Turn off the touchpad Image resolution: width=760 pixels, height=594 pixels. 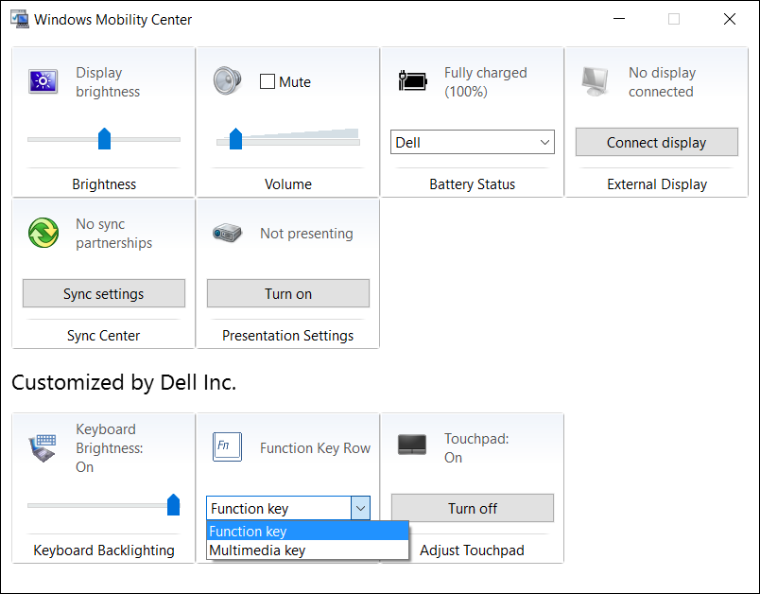point(472,508)
